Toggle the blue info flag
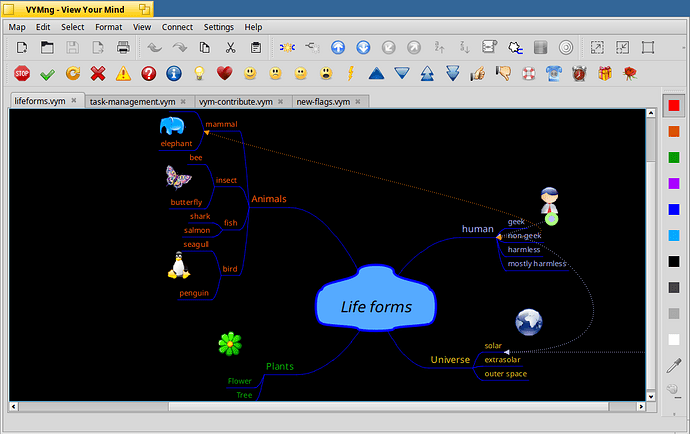Viewport: 690px width, 434px height. click(x=173, y=73)
